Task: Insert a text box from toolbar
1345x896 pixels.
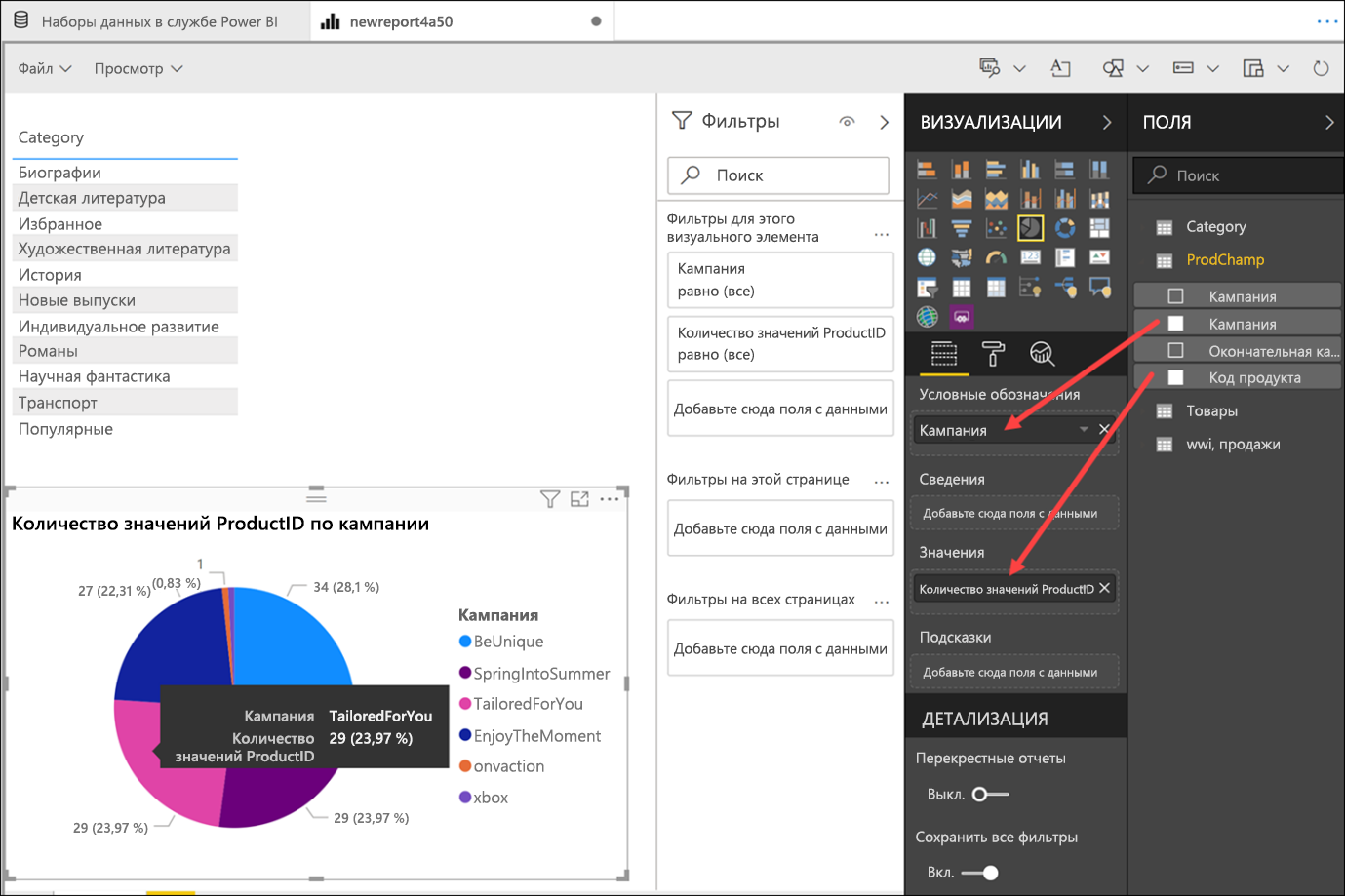Action: point(1060,68)
